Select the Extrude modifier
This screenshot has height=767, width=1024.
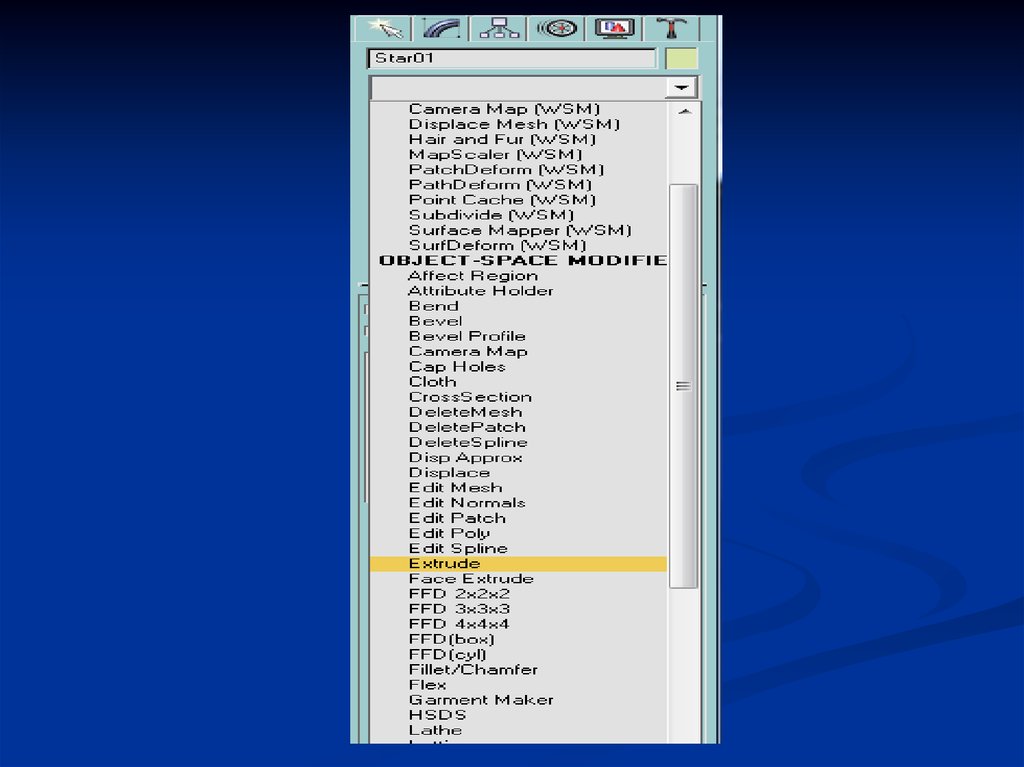coord(444,564)
